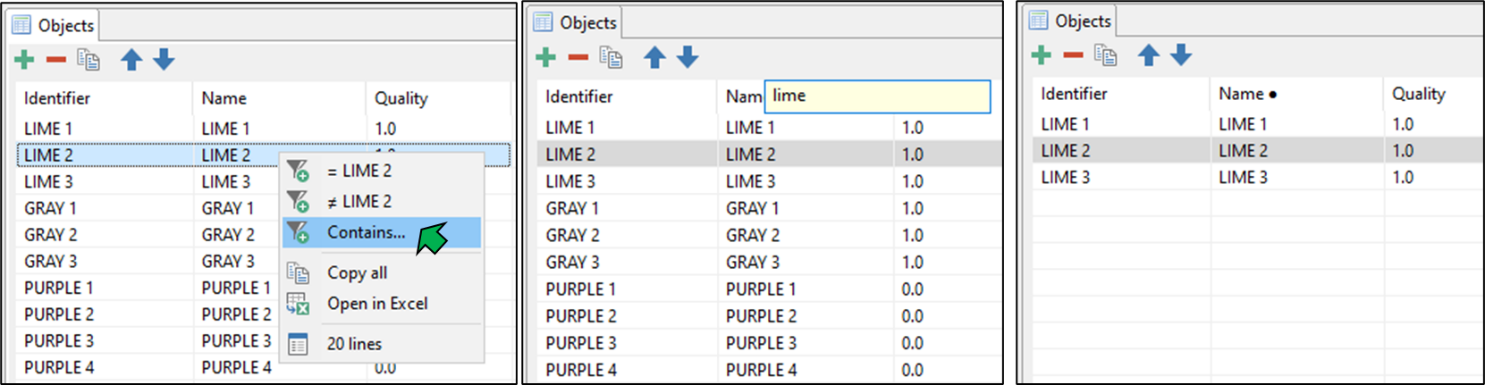This screenshot has height=385, width=1485.
Task: Select GRAY 1 name cell in middle panel
Action: 805,209
